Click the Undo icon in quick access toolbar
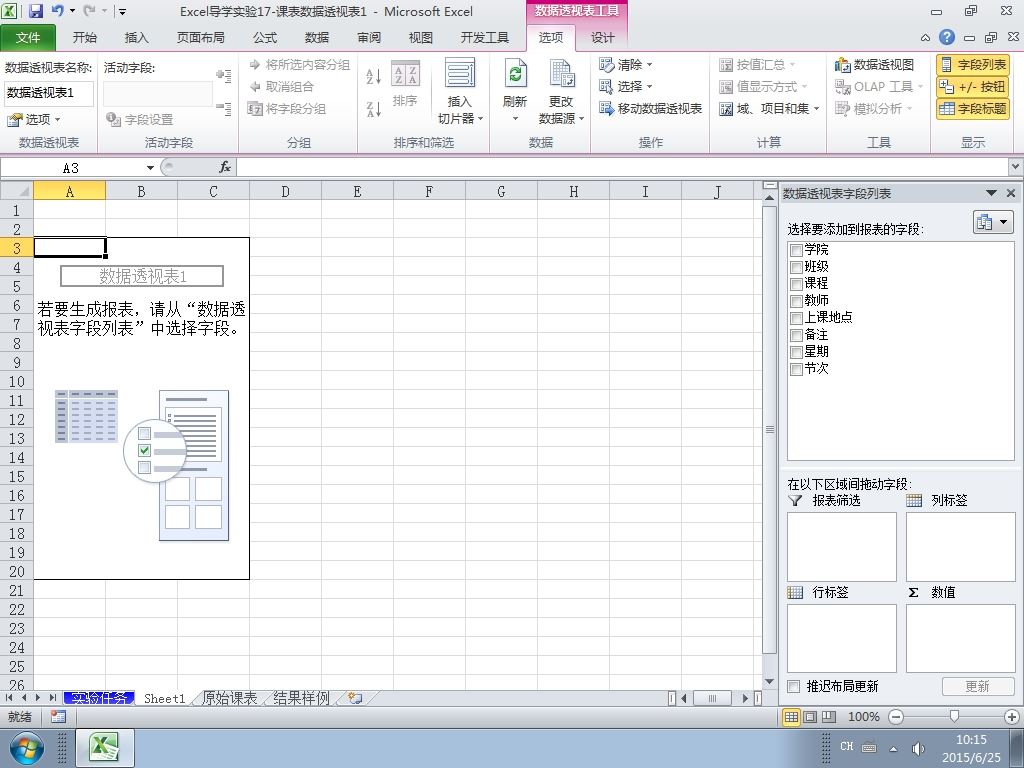The height and width of the screenshot is (768, 1024). [57, 11]
